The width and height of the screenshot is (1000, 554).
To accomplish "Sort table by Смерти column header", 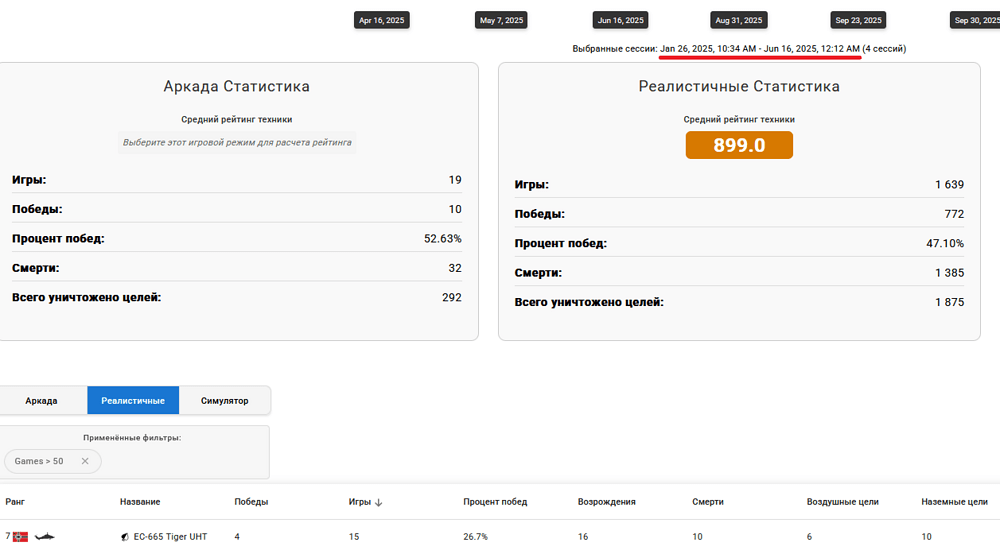I will (709, 502).
